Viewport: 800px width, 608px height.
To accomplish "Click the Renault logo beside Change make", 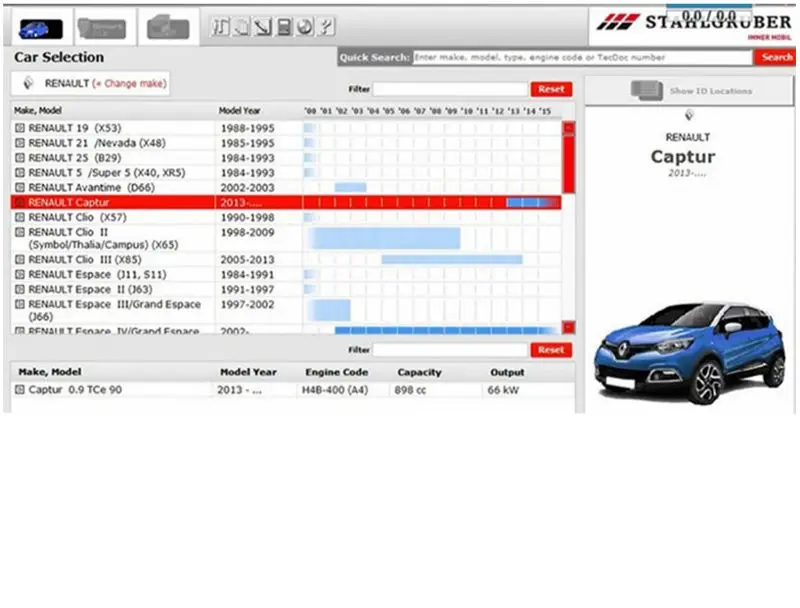I will [28, 83].
